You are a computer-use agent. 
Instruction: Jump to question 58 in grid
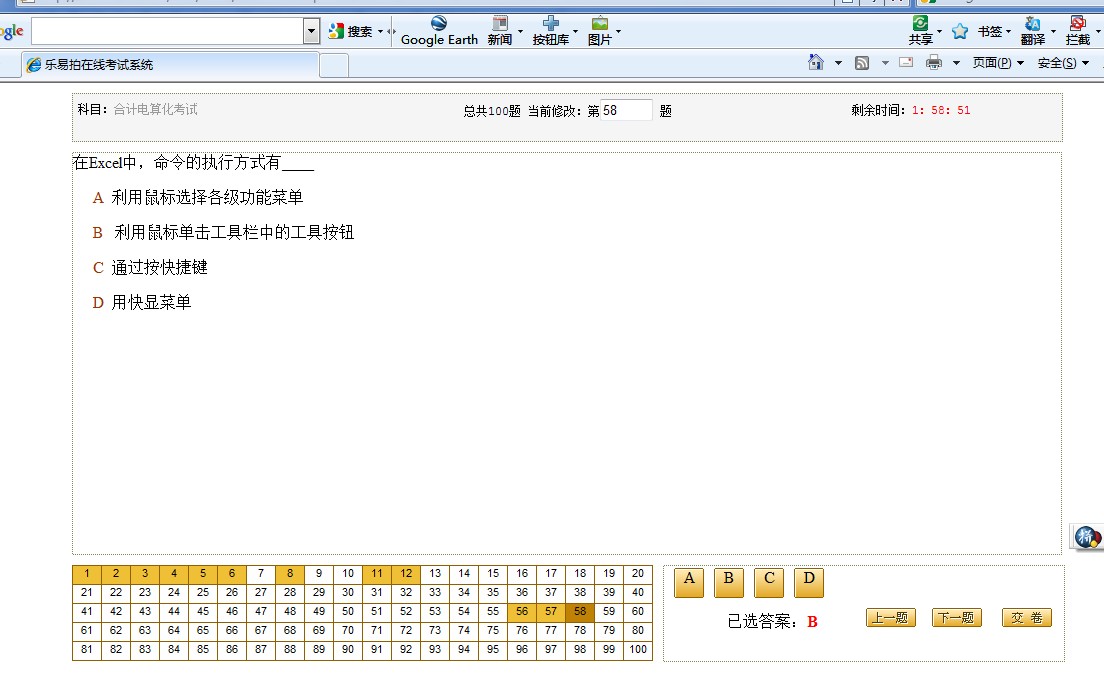580,612
